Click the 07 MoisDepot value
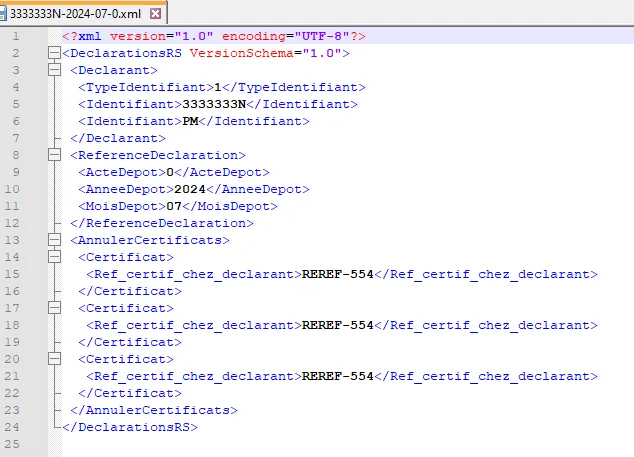Image resolution: width=634 pixels, height=457 pixels. 177,206
